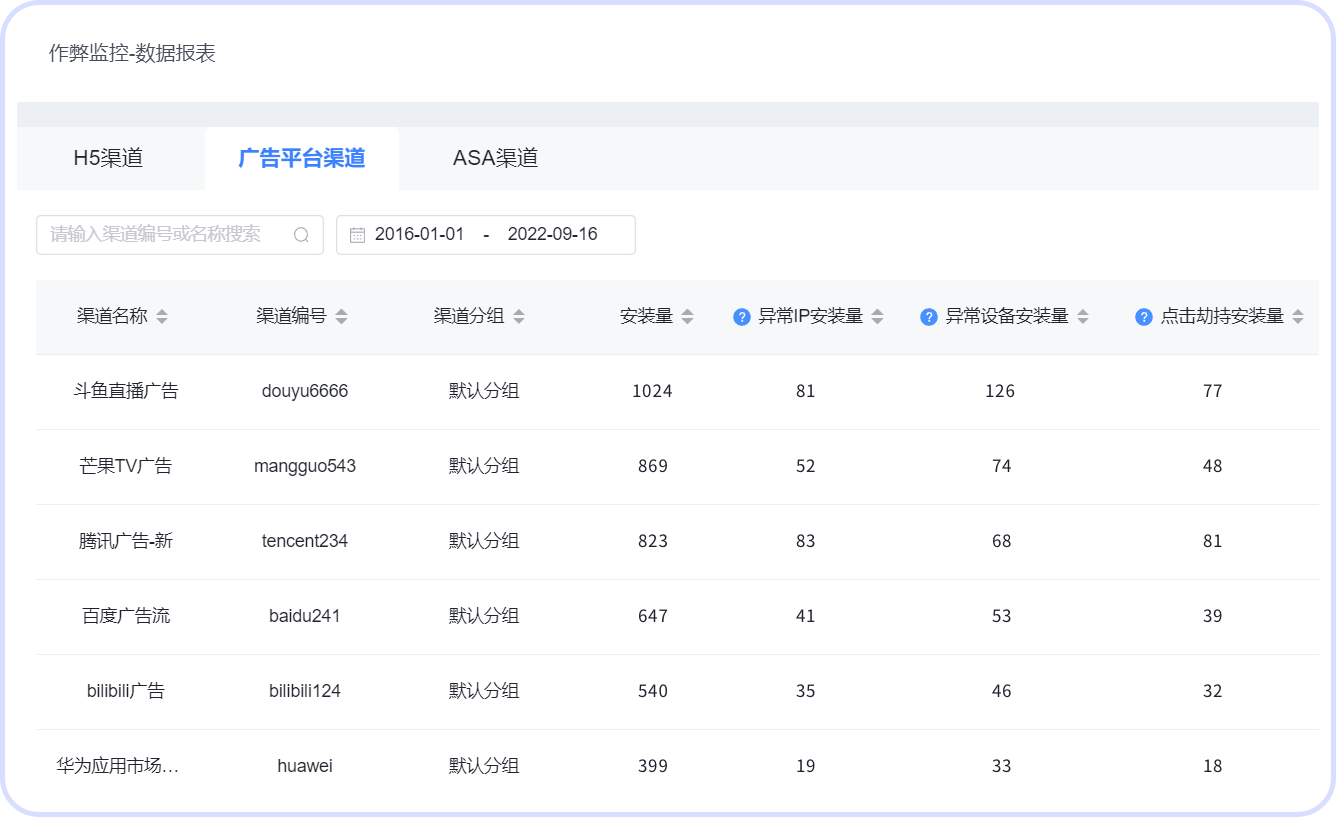Click channel code huawei
Image resolution: width=1336 pixels, height=817 pixels.
[x=305, y=767]
